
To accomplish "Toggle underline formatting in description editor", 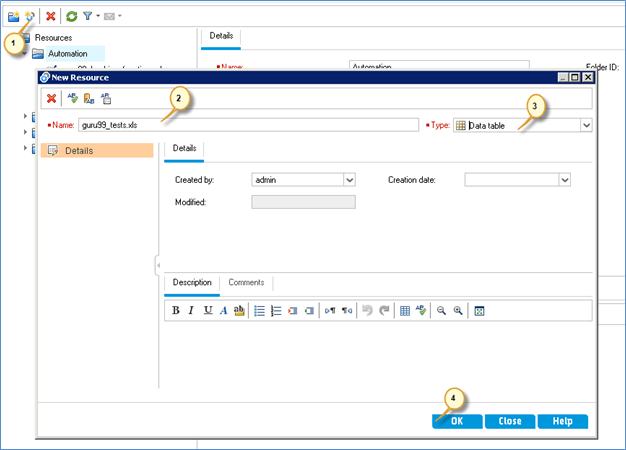I will 207,311.
